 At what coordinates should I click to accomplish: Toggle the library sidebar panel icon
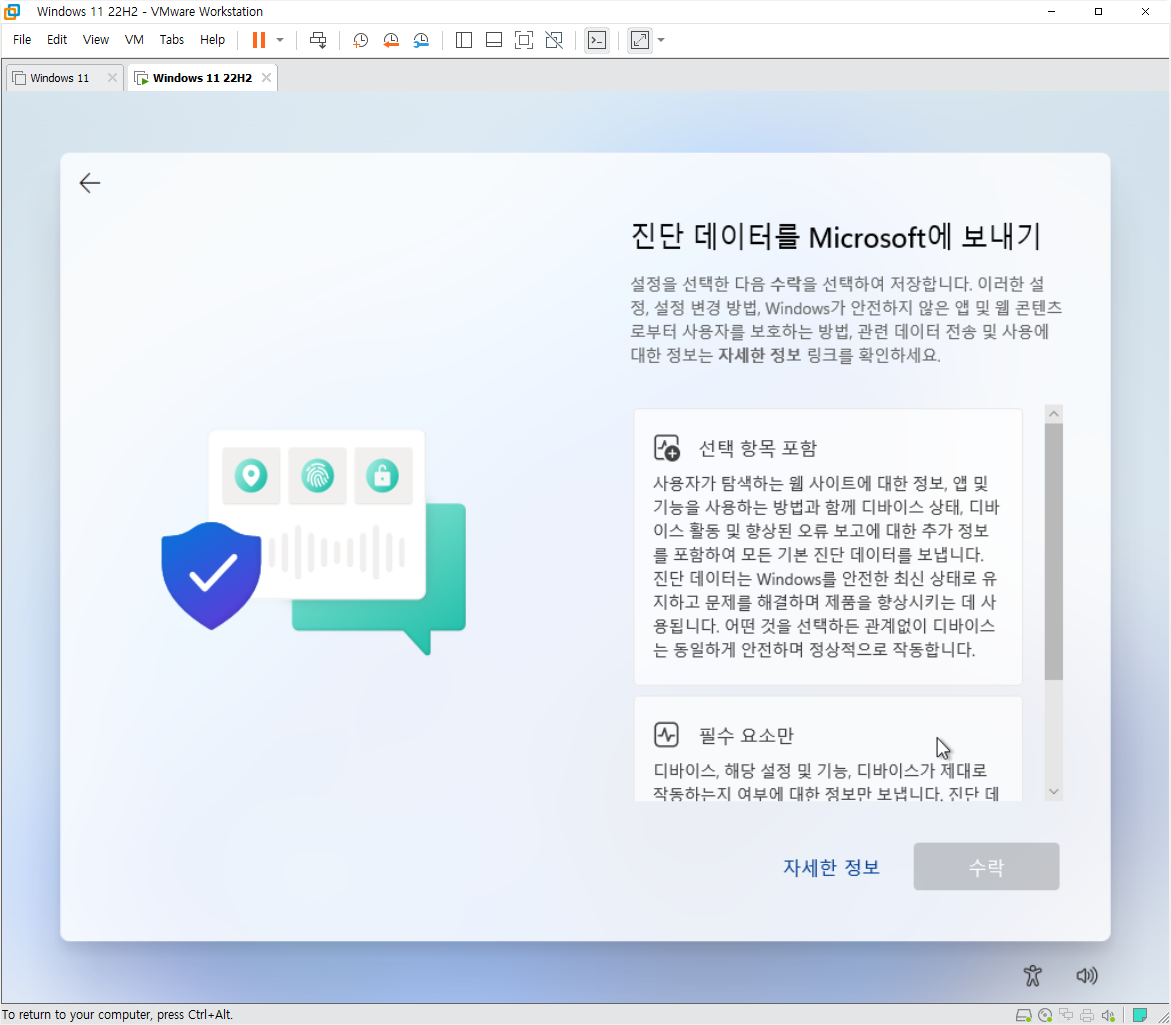464,40
